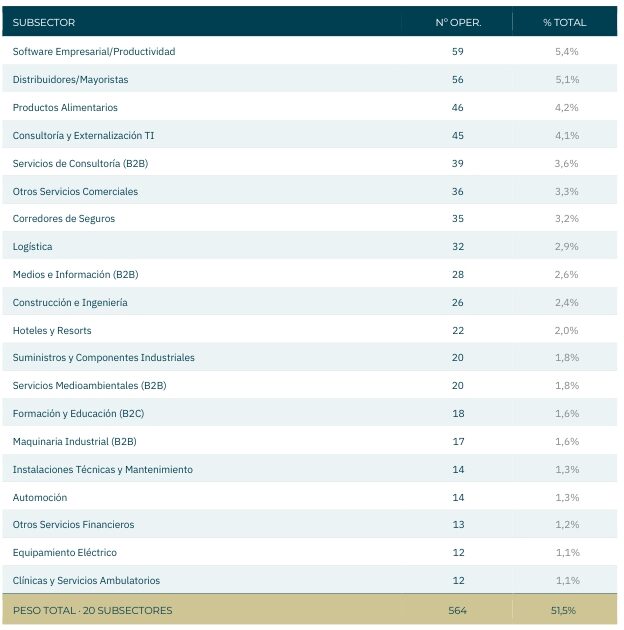Select Construcción e Ingeniería row
Viewport: 624px width, 630px height.
pyautogui.click(x=309, y=302)
